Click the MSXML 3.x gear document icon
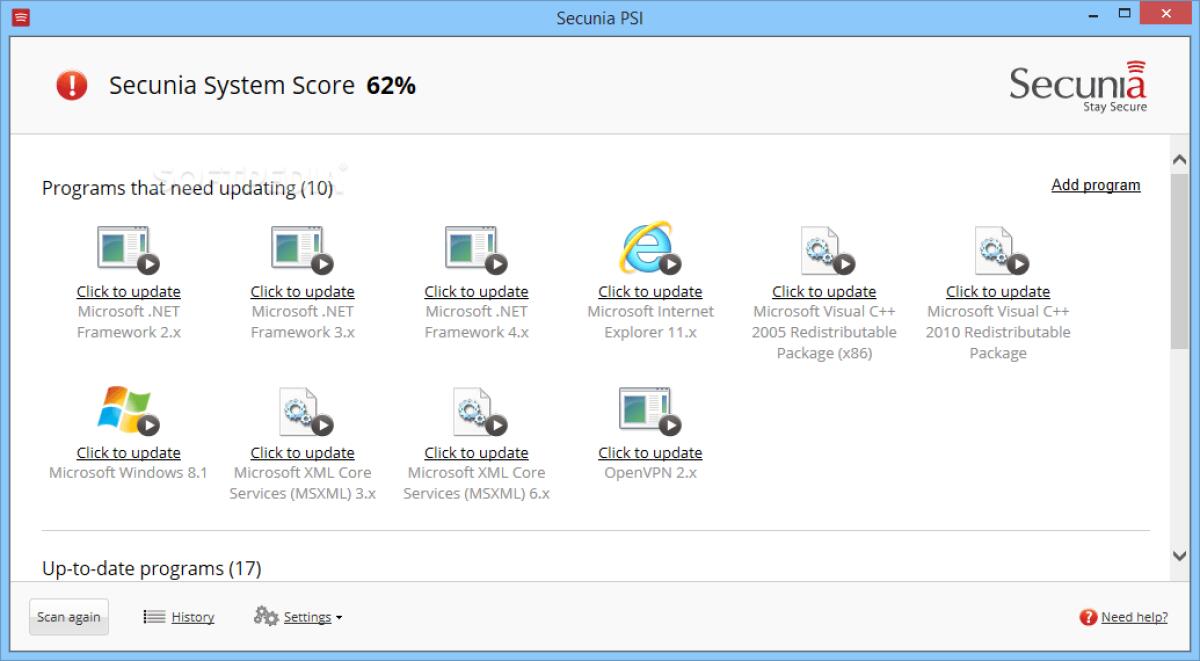This screenshot has width=1200, height=661. click(300, 409)
